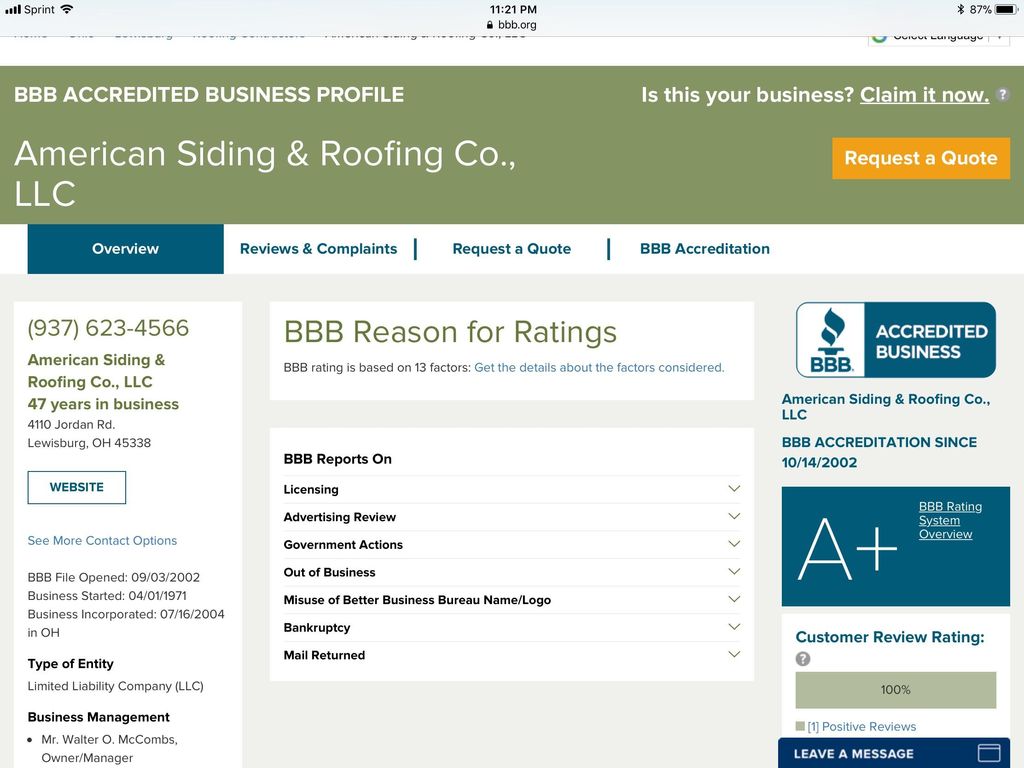The image size is (1024, 768).
Task: Expand the Government Actions chevron
Action: [734, 544]
